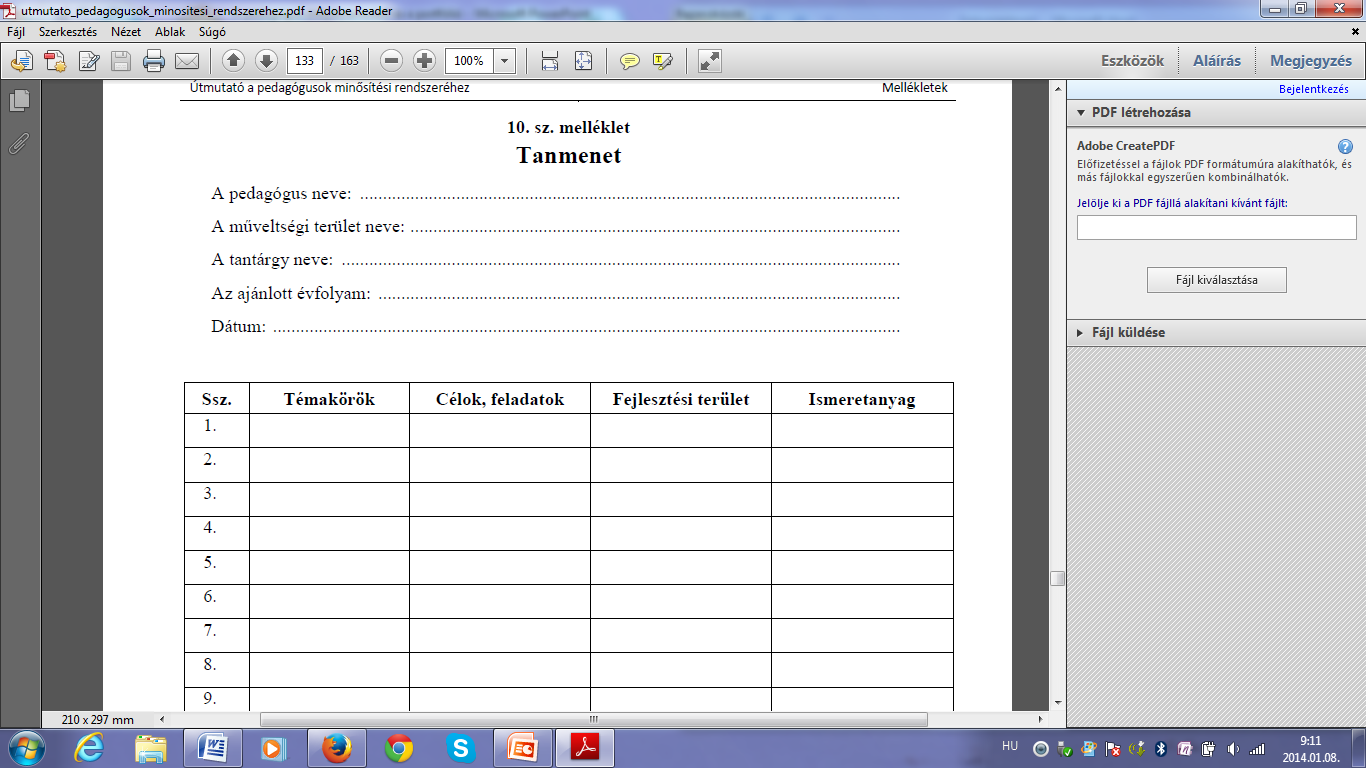Image resolution: width=1366 pixels, height=768 pixels.
Task: Click the HU language indicator
Action: [x=1011, y=746]
